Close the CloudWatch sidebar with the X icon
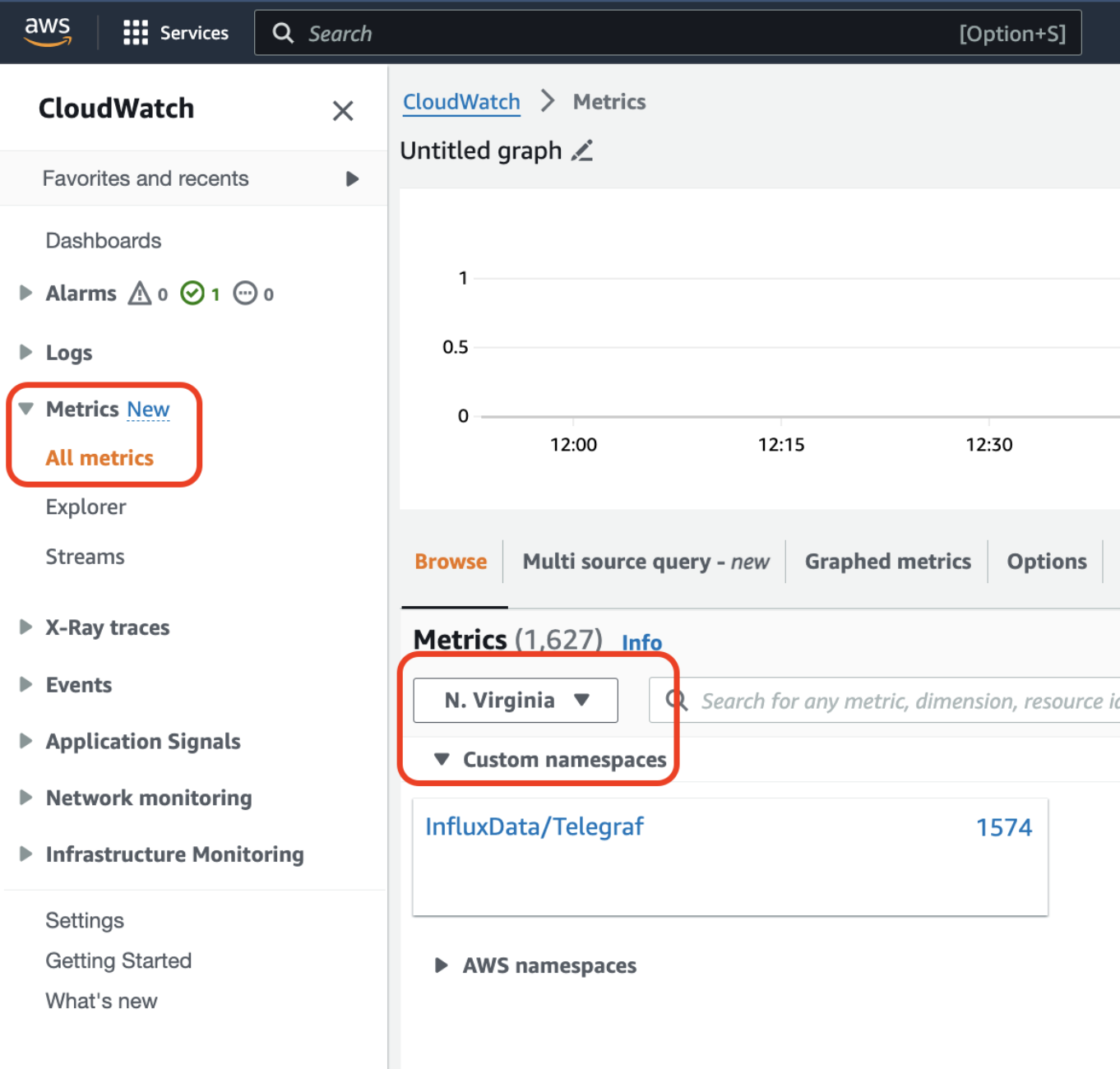The width and height of the screenshot is (1120, 1069). click(x=343, y=111)
